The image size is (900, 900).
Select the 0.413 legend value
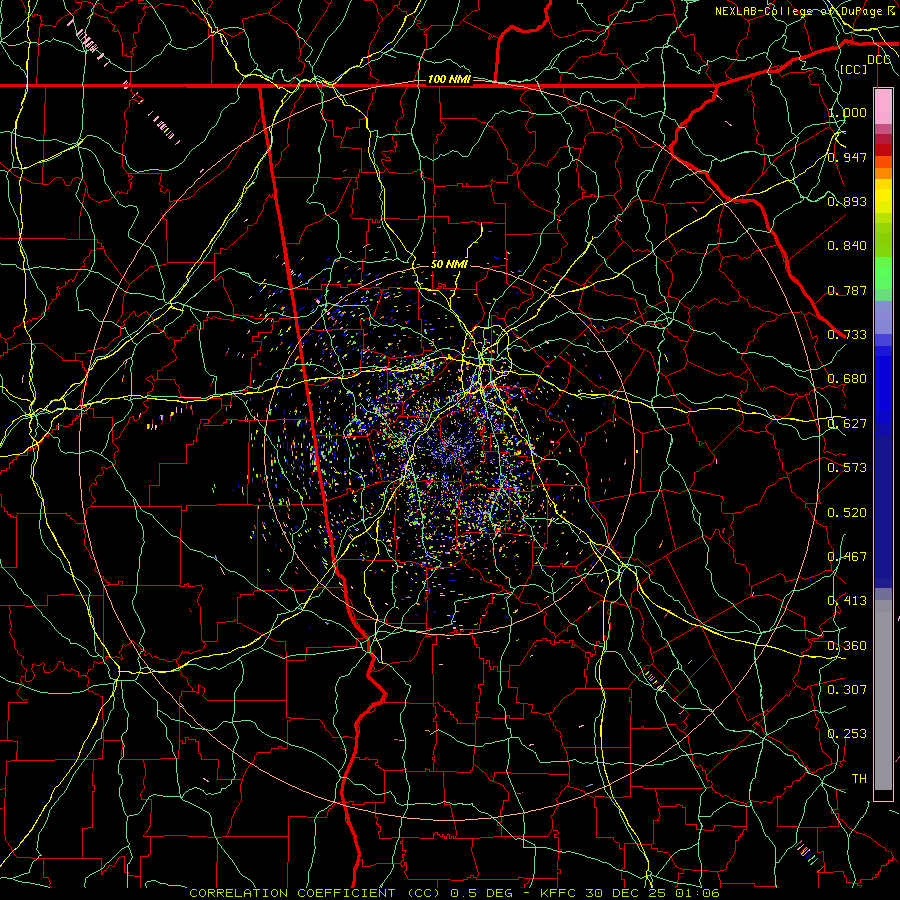tap(847, 600)
